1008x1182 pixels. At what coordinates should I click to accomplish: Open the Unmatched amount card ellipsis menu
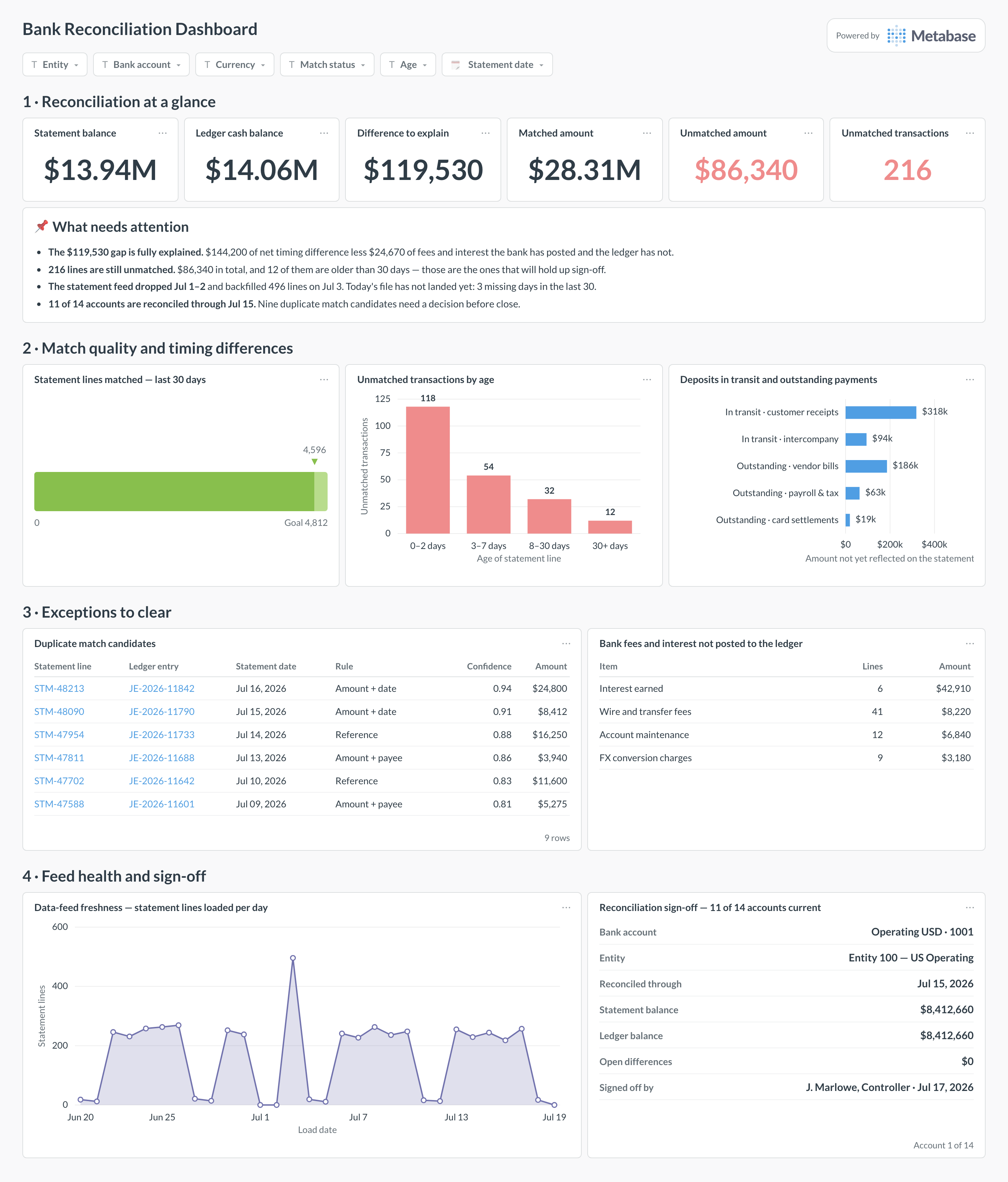click(808, 133)
